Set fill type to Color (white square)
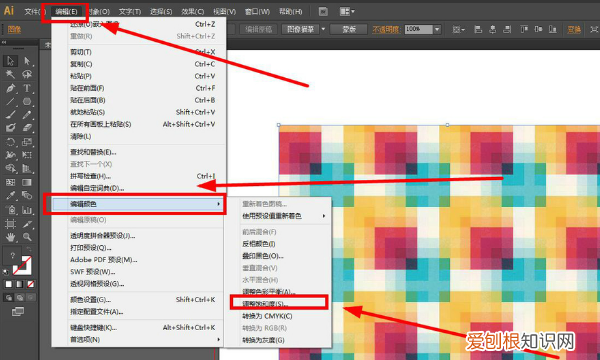The height and width of the screenshot is (360, 600). pos(8,284)
